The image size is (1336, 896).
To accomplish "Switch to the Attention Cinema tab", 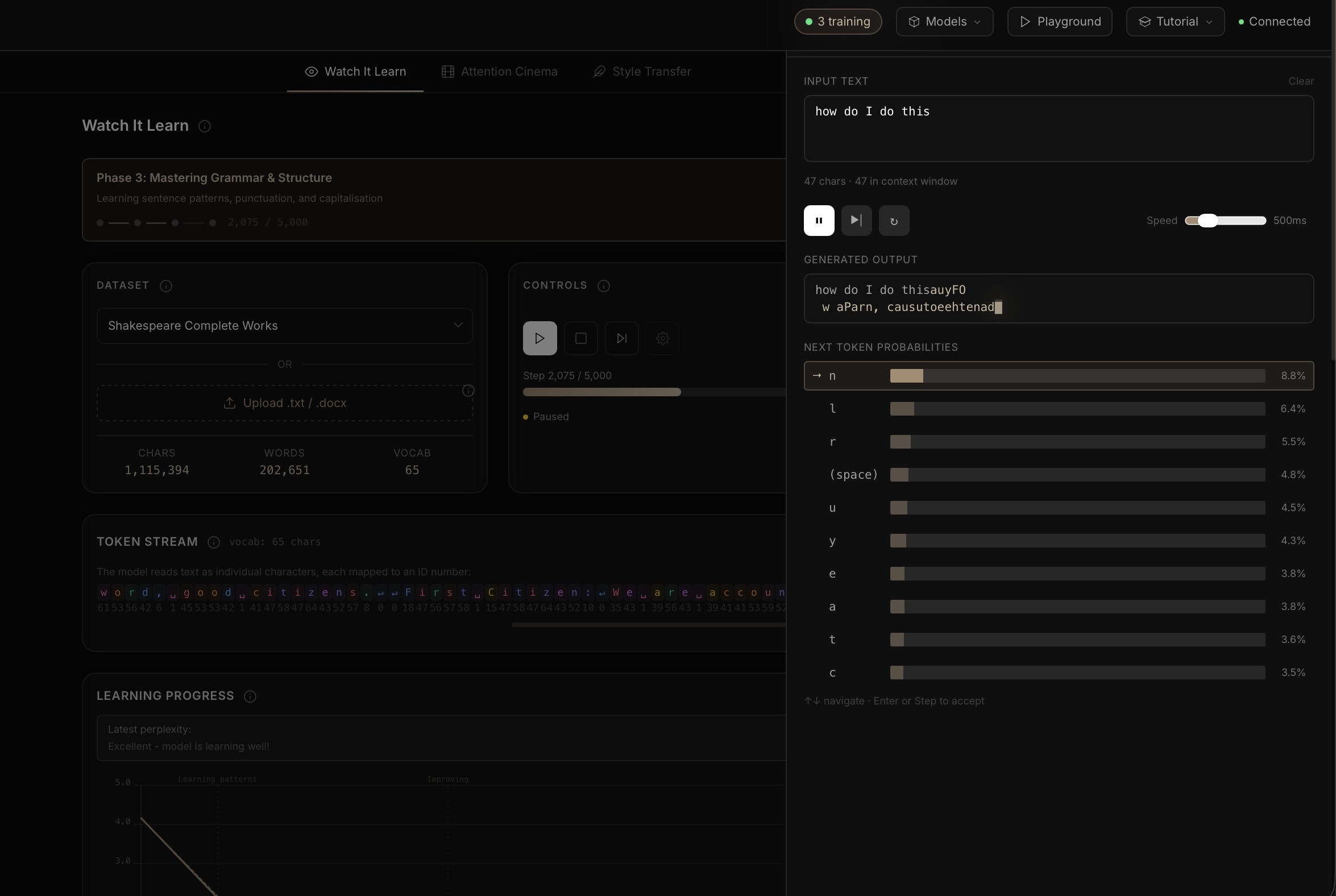I will point(499,72).
